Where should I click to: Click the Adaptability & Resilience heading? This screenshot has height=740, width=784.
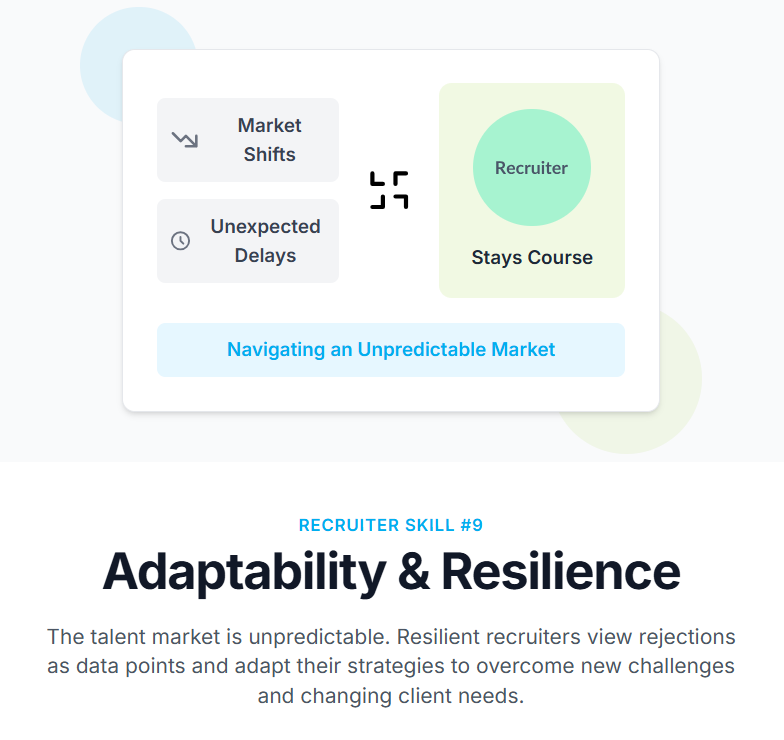(391, 572)
